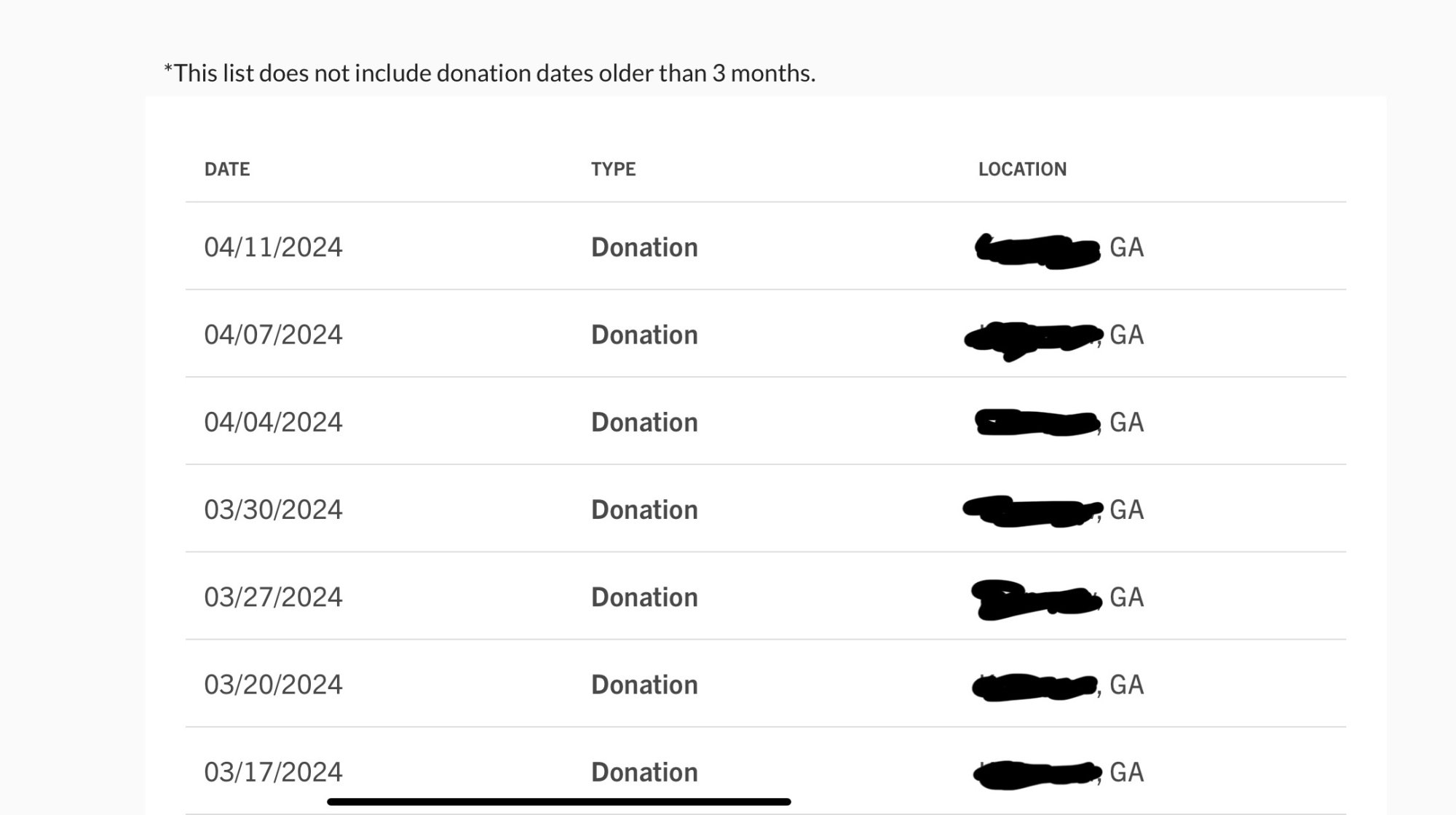This screenshot has height=815, width=1456.
Task: Click Donation type in 03/30/2024 row
Action: point(644,509)
